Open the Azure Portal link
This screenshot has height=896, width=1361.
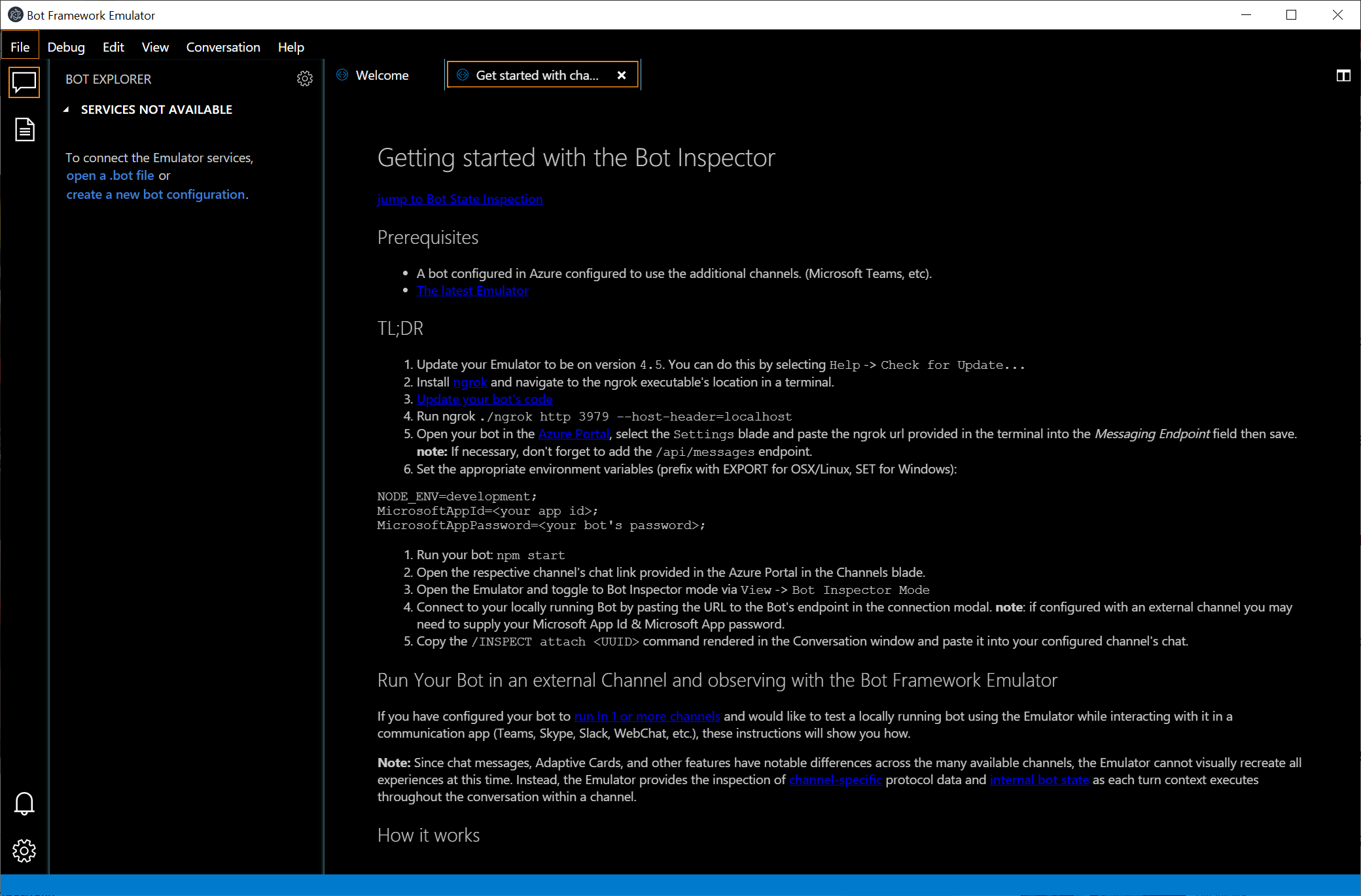tap(574, 434)
